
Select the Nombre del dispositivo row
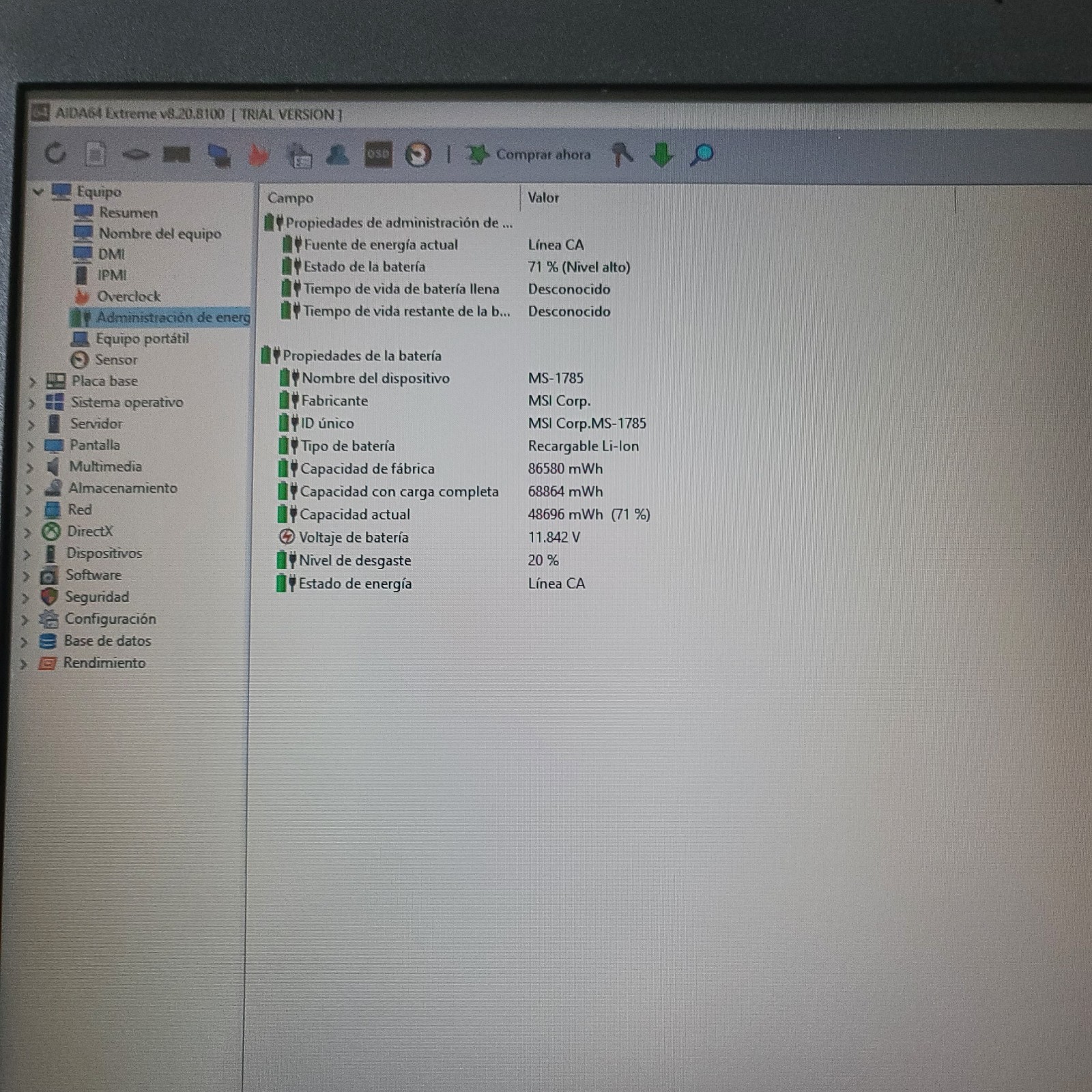[432, 378]
